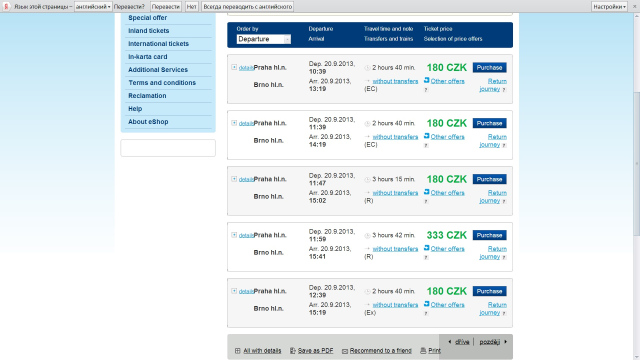The height and width of the screenshot is (360, 640).
Task: Click the return journey help icon for 11:59 departure
Action: pos(504,258)
